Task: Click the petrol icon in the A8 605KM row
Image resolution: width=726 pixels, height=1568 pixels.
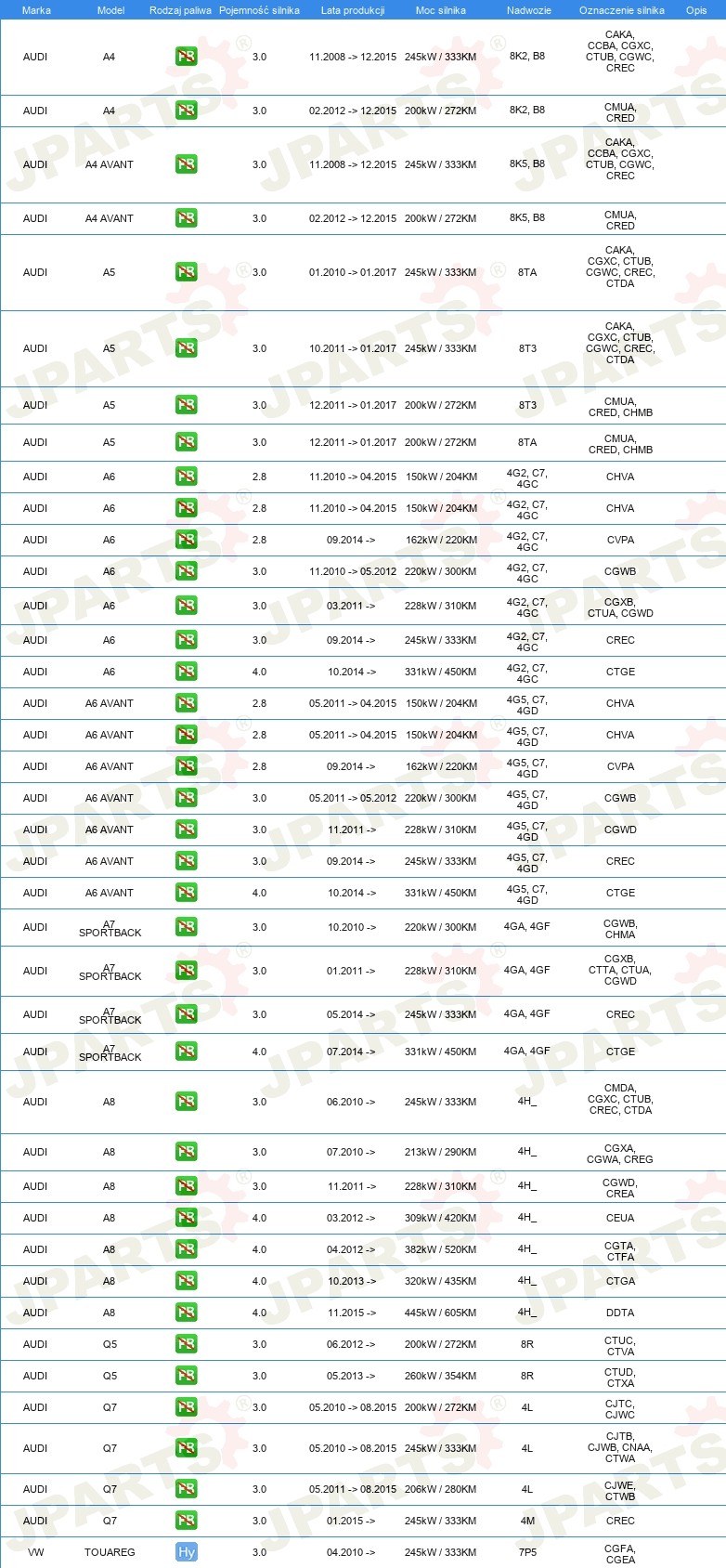Action: [x=187, y=1312]
